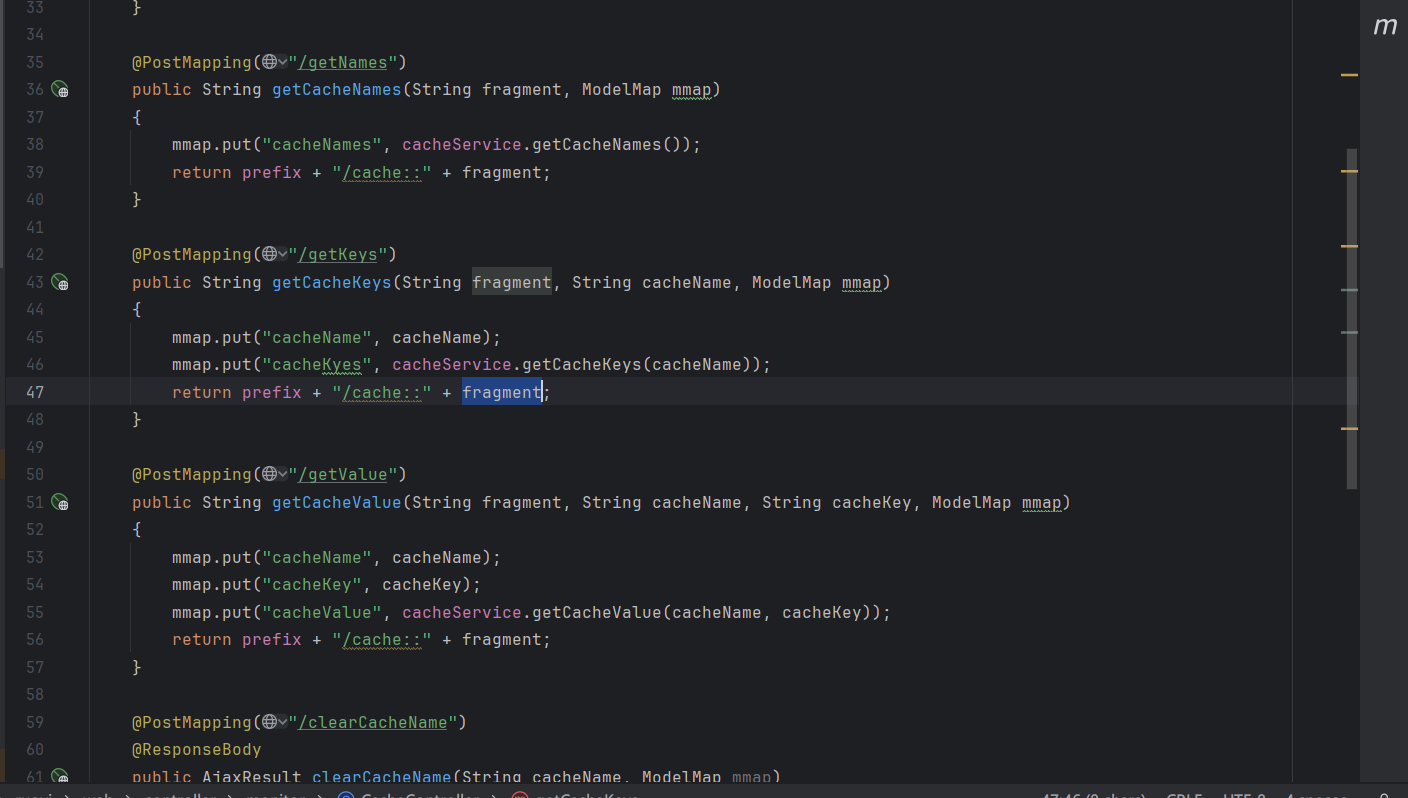Click the "cacheValue" string on line 55

point(322,612)
